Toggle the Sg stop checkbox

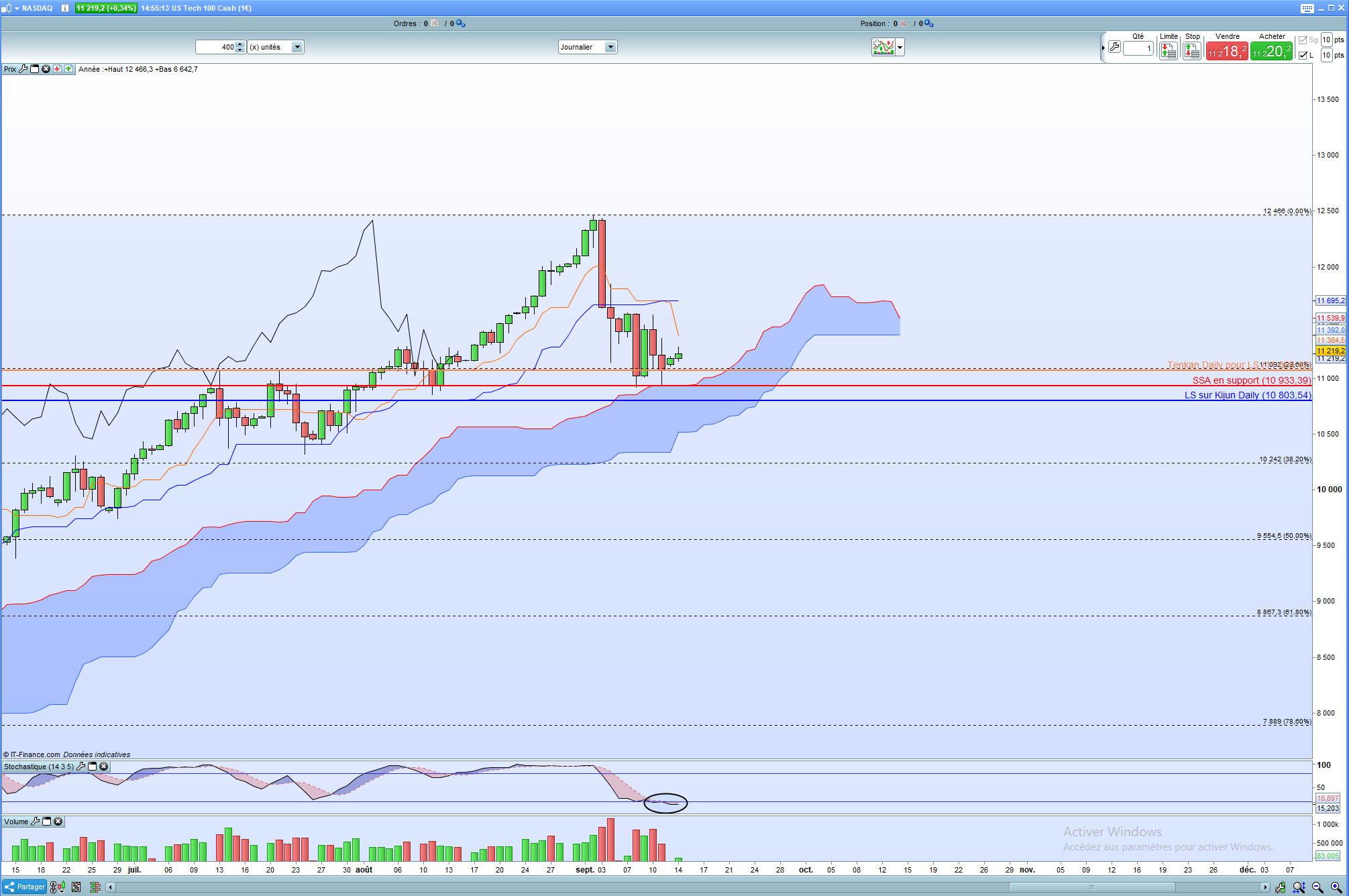[1303, 40]
